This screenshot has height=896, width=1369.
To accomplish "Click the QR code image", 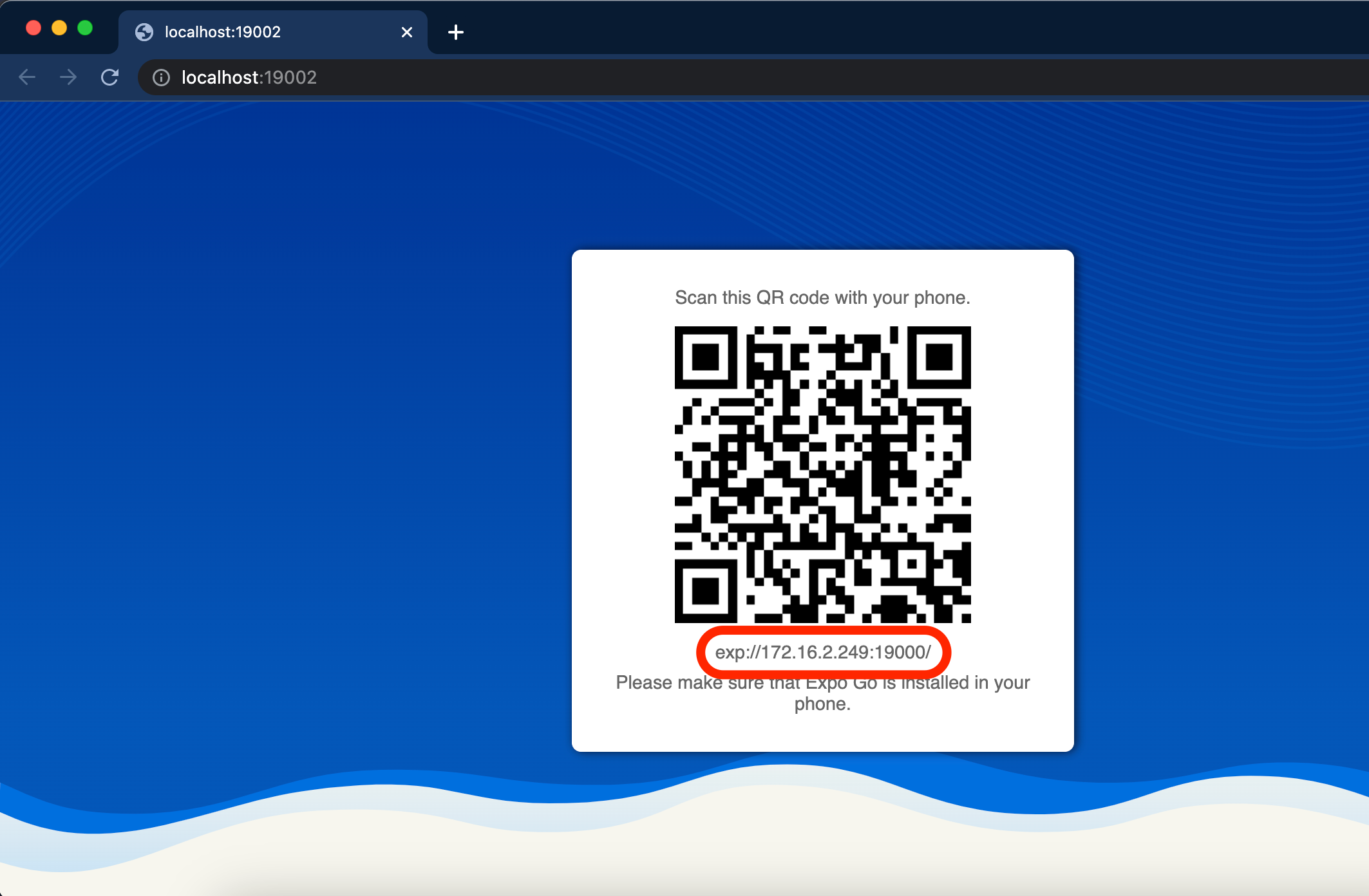I will 822,473.
